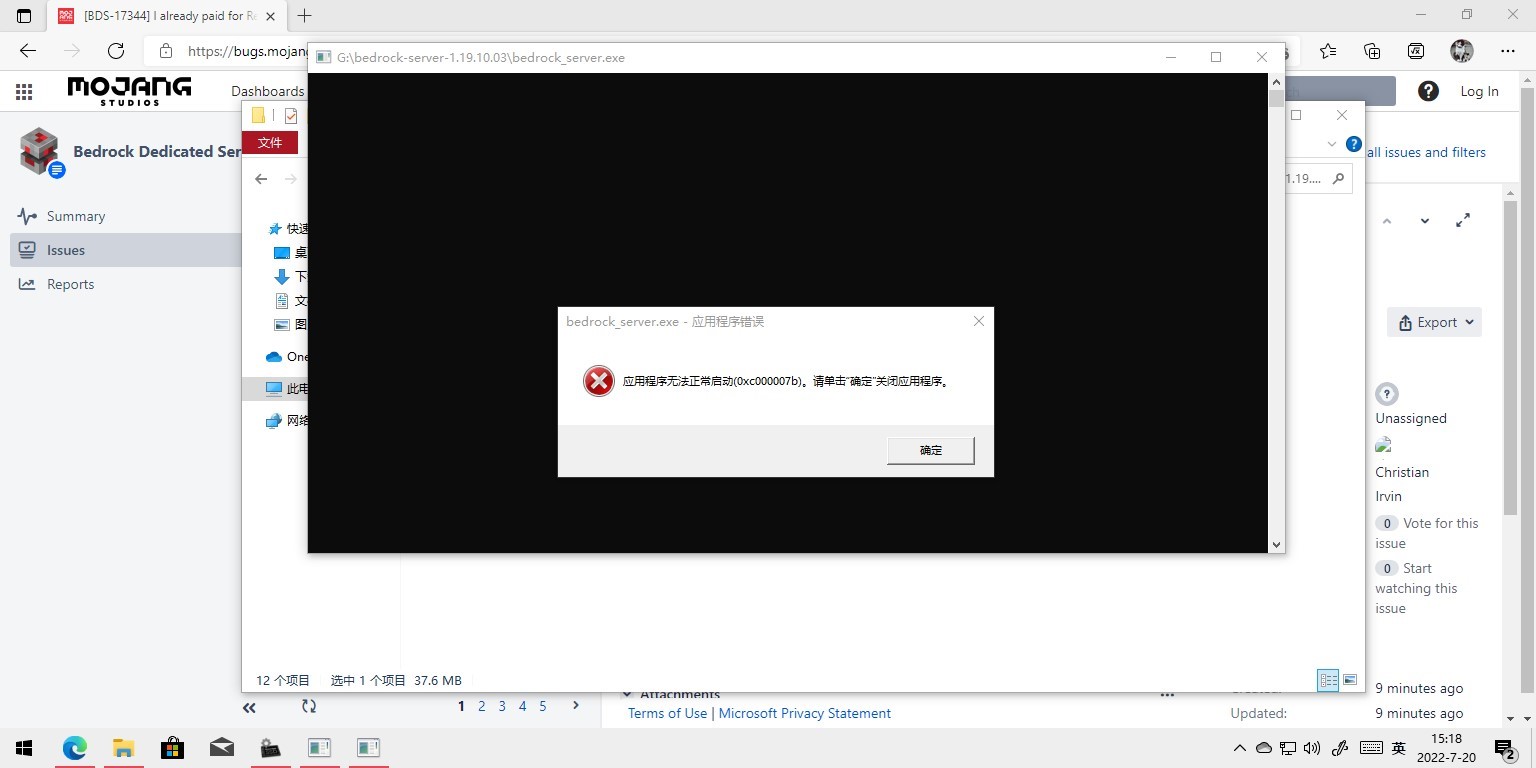
Task: Click the Terms of Use link
Action: click(x=667, y=713)
